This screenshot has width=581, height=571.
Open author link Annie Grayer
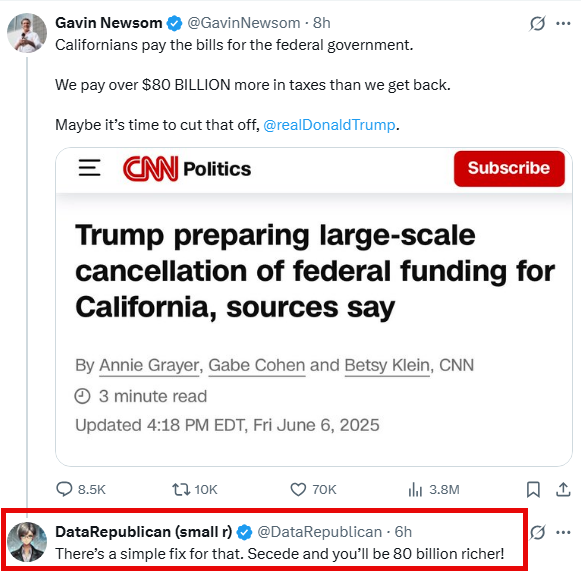149,365
